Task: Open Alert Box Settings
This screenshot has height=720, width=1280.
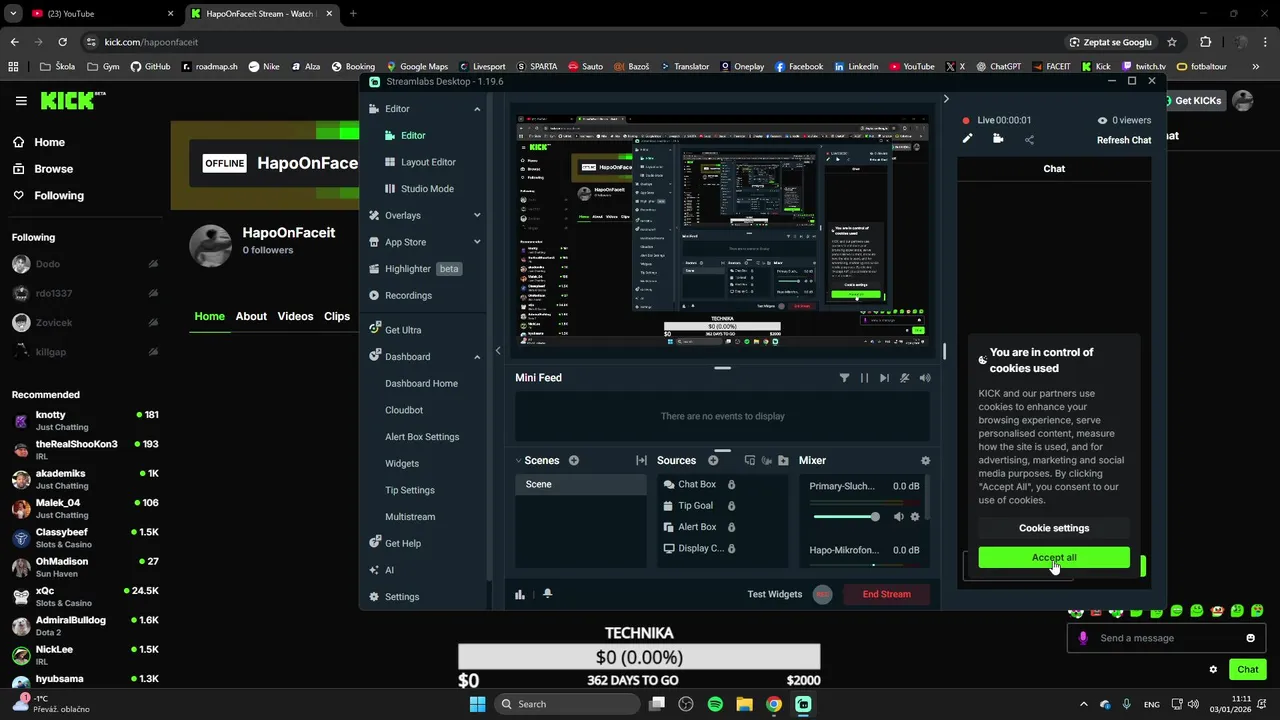Action: [x=422, y=437]
